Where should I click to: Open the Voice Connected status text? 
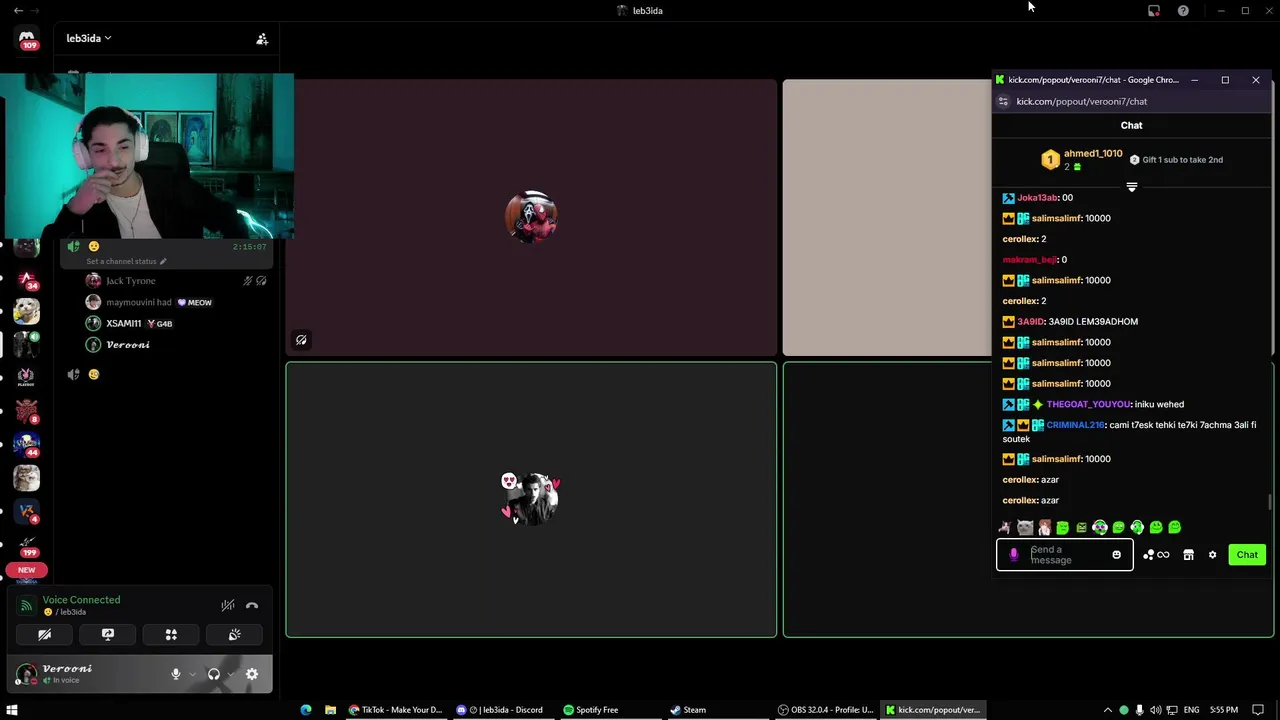coord(81,600)
